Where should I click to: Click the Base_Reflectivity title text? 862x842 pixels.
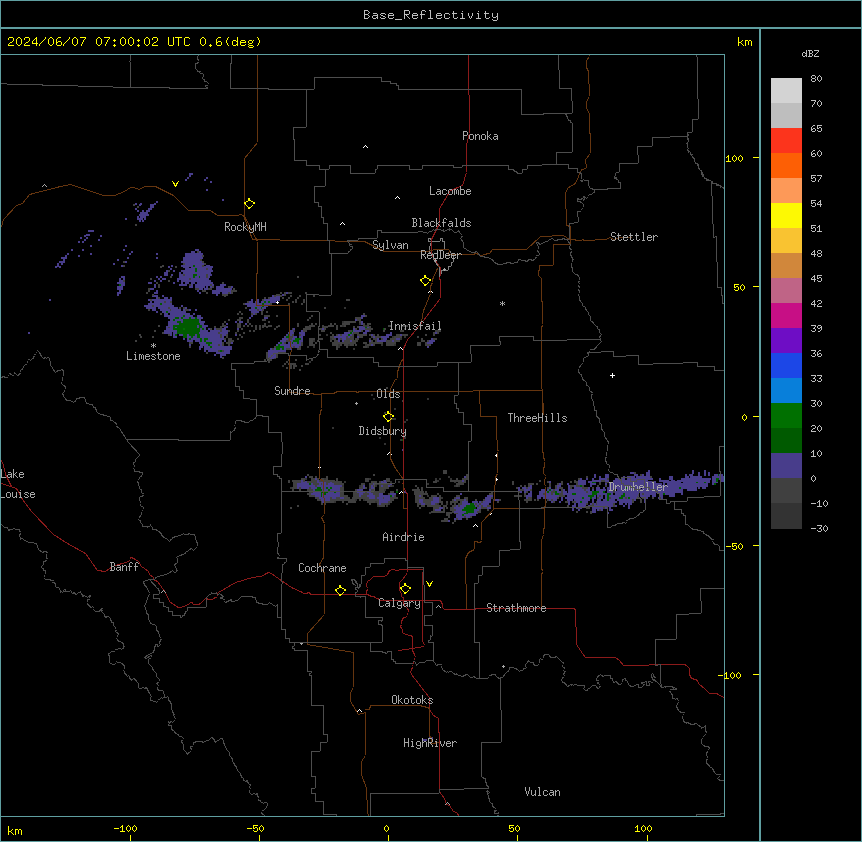[431, 15]
